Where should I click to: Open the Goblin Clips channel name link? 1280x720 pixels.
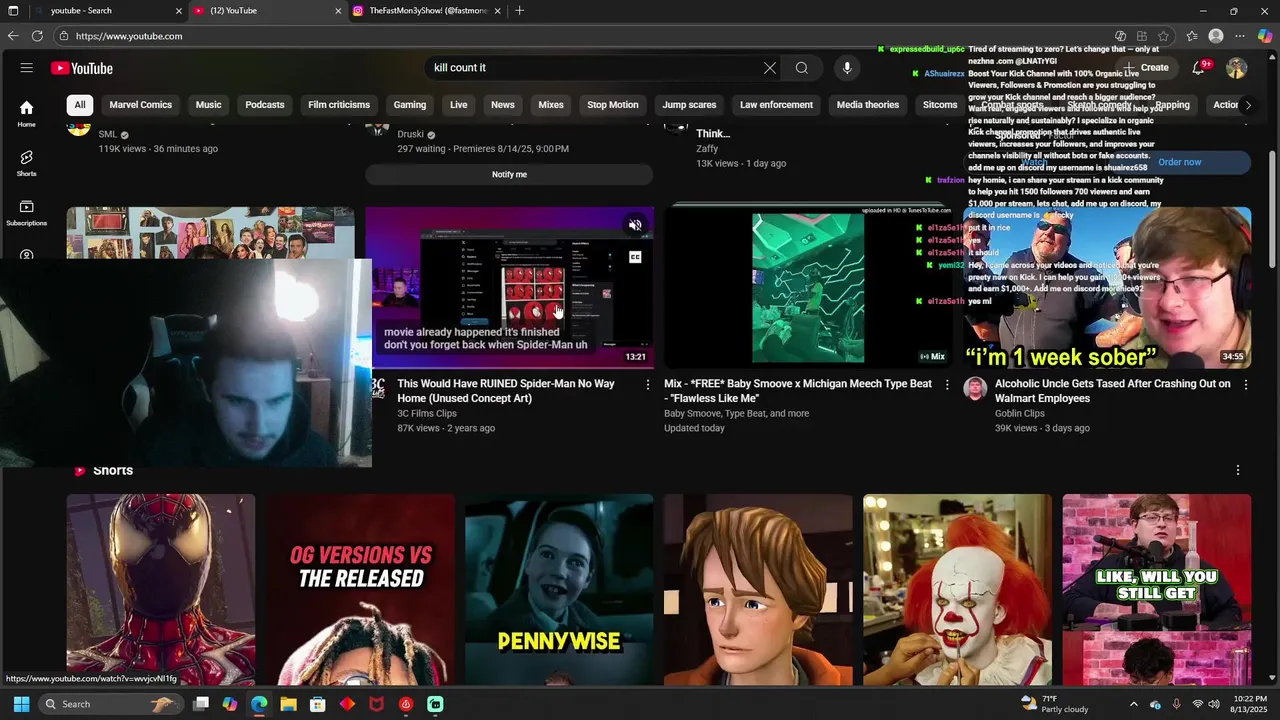[x=1020, y=413]
